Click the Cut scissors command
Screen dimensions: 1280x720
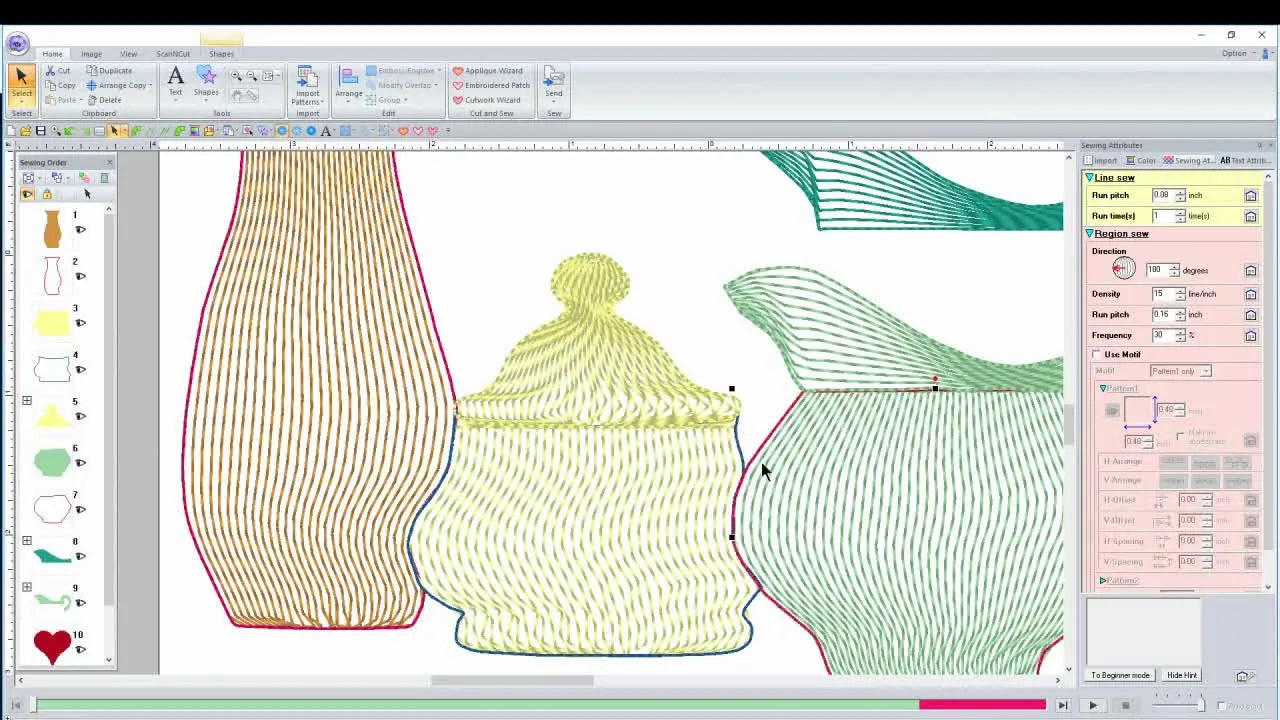pyautogui.click(x=58, y=71)
